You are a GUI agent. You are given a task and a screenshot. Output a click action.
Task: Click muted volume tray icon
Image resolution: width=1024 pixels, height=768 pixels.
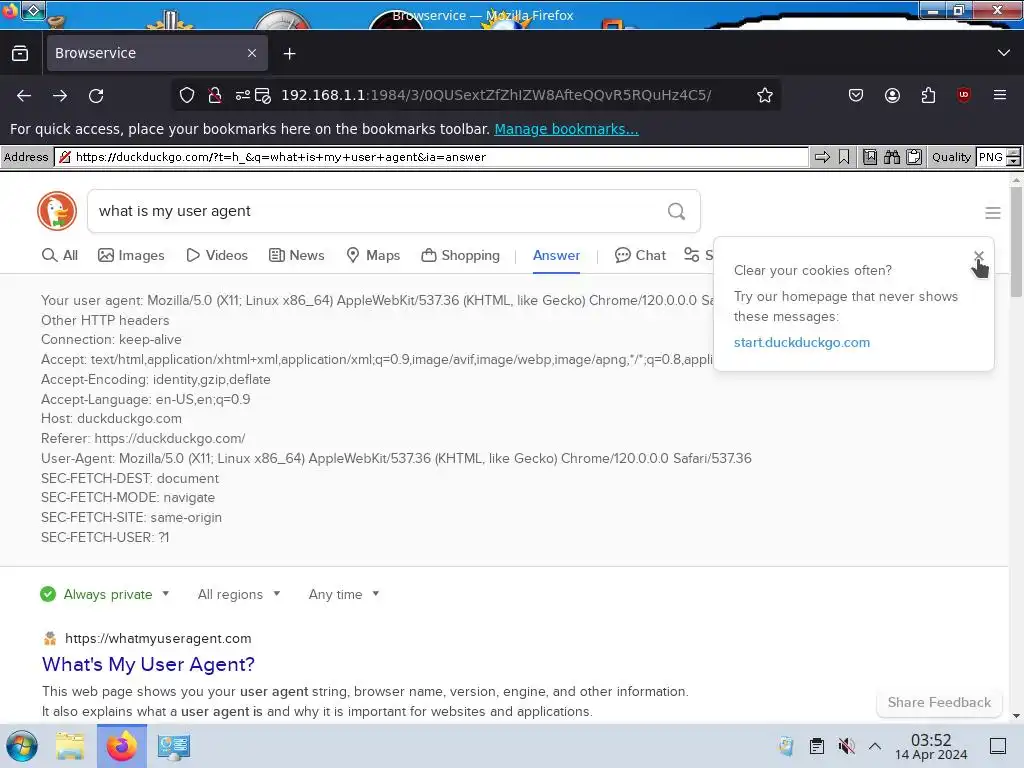pos(846,746)
